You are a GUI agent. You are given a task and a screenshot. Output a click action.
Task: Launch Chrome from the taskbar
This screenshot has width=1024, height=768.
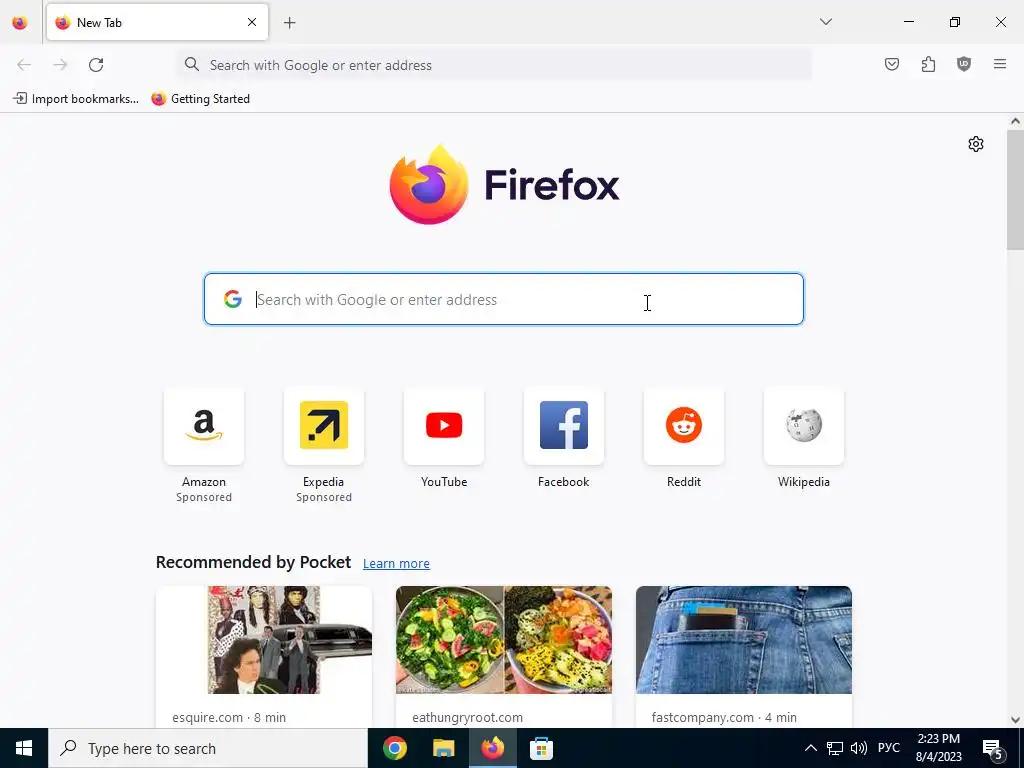click(x=394, y=748)
